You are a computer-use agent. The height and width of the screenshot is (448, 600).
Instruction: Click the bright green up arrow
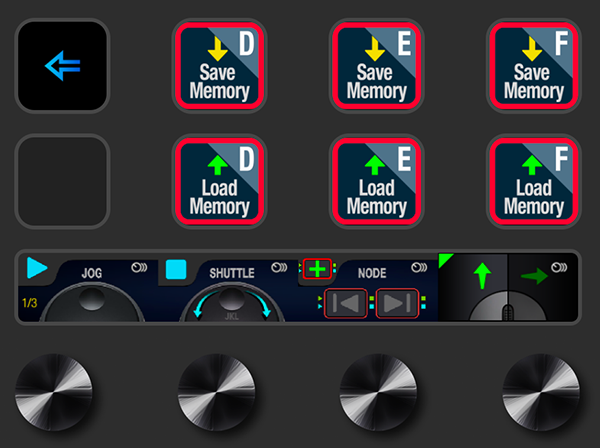tap(482, 275)
